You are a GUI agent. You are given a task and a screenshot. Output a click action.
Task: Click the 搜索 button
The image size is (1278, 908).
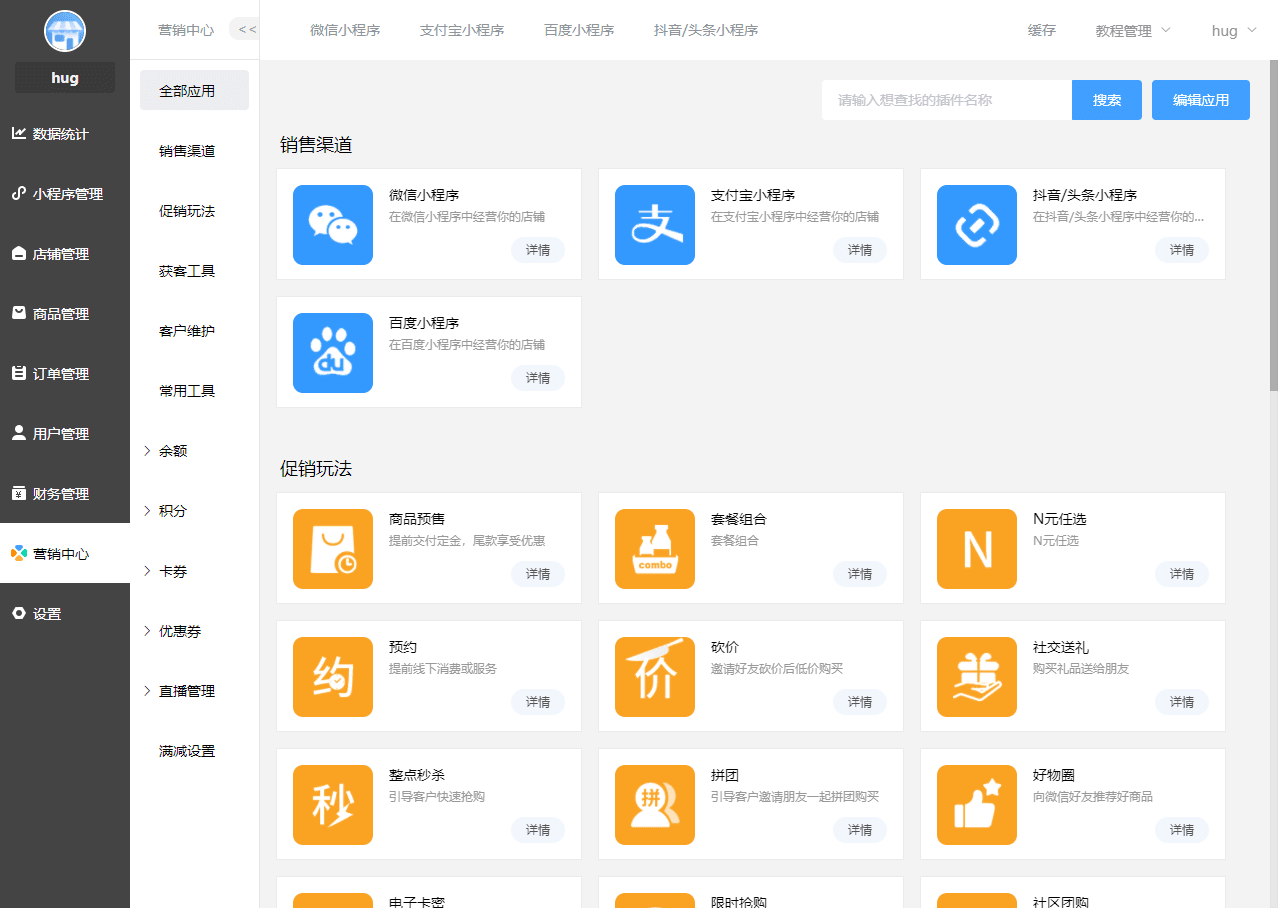click(x=1107, y=100)
